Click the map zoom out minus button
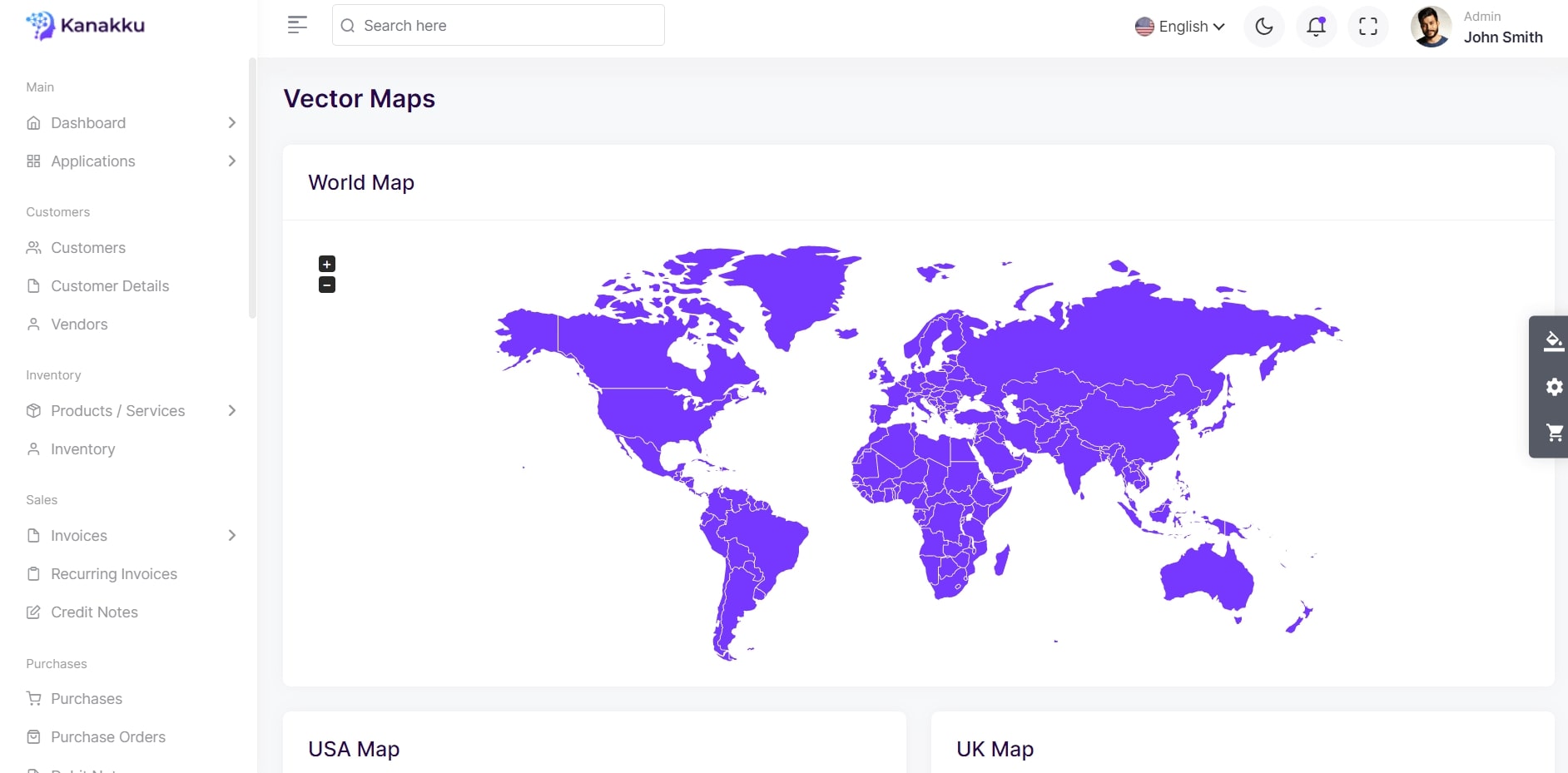Screen dimensions: 1568x773 [x=327, y=285]
